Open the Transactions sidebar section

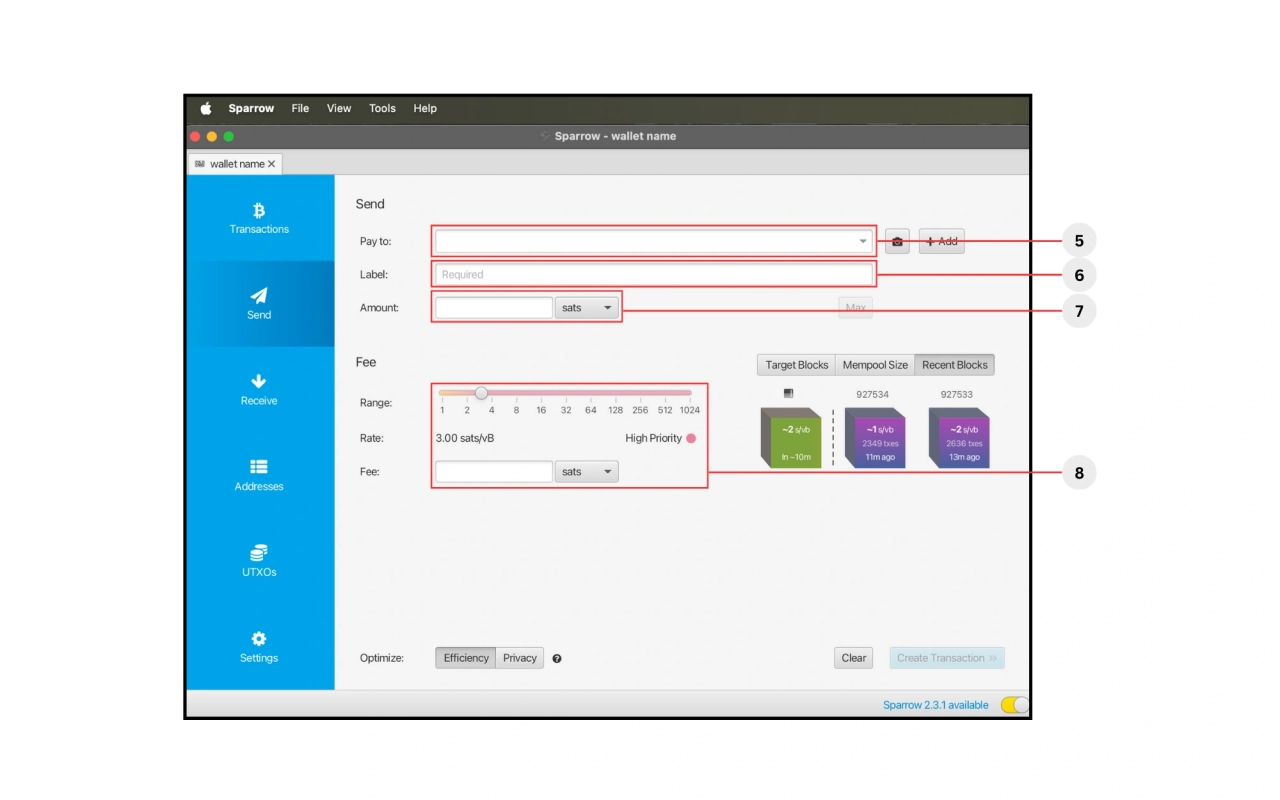point(259,218)
